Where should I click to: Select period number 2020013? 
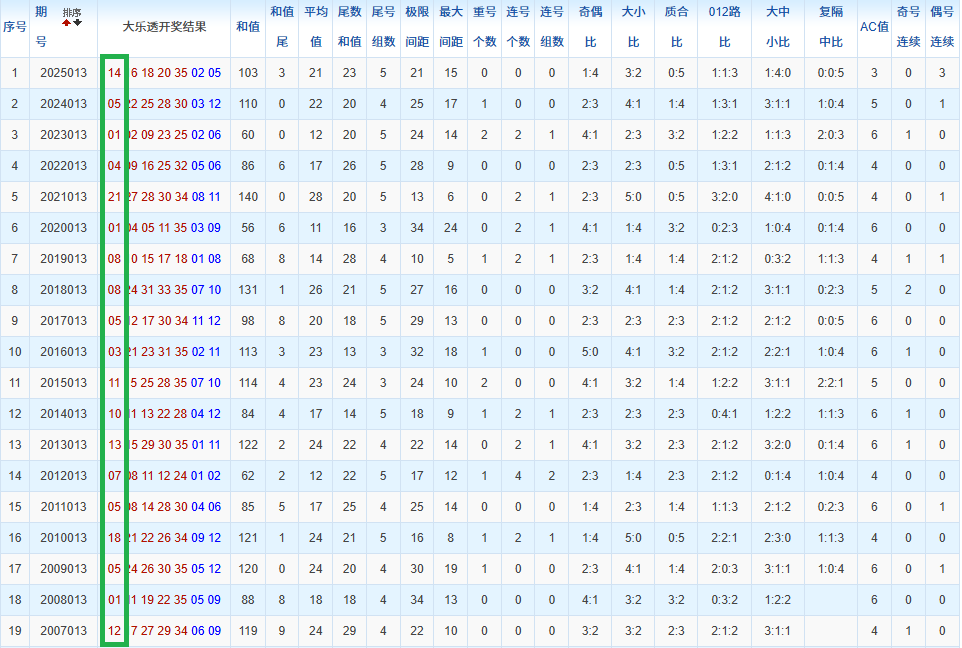pos(64,228)
